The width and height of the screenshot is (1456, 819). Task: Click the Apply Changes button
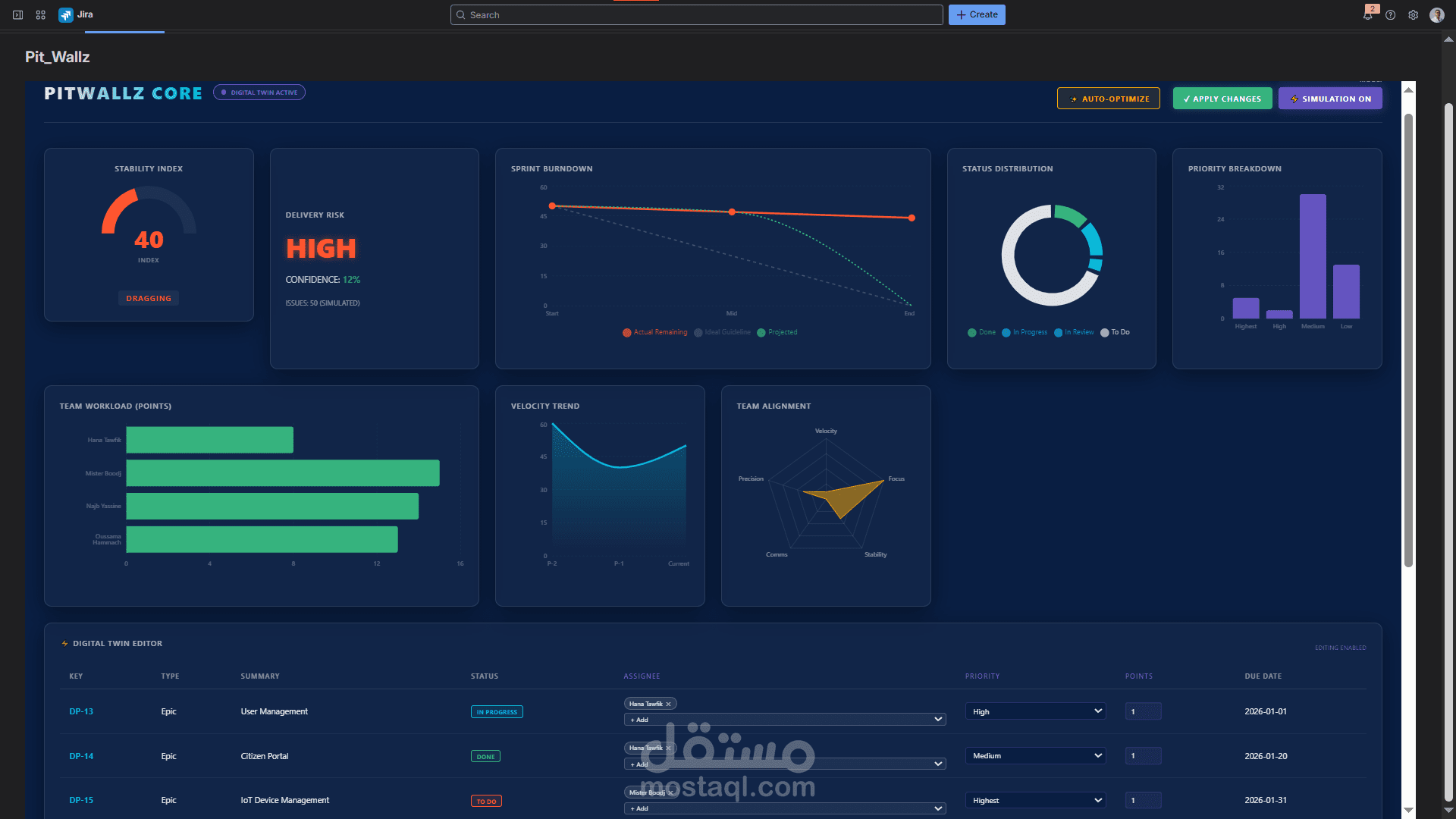1222,99
